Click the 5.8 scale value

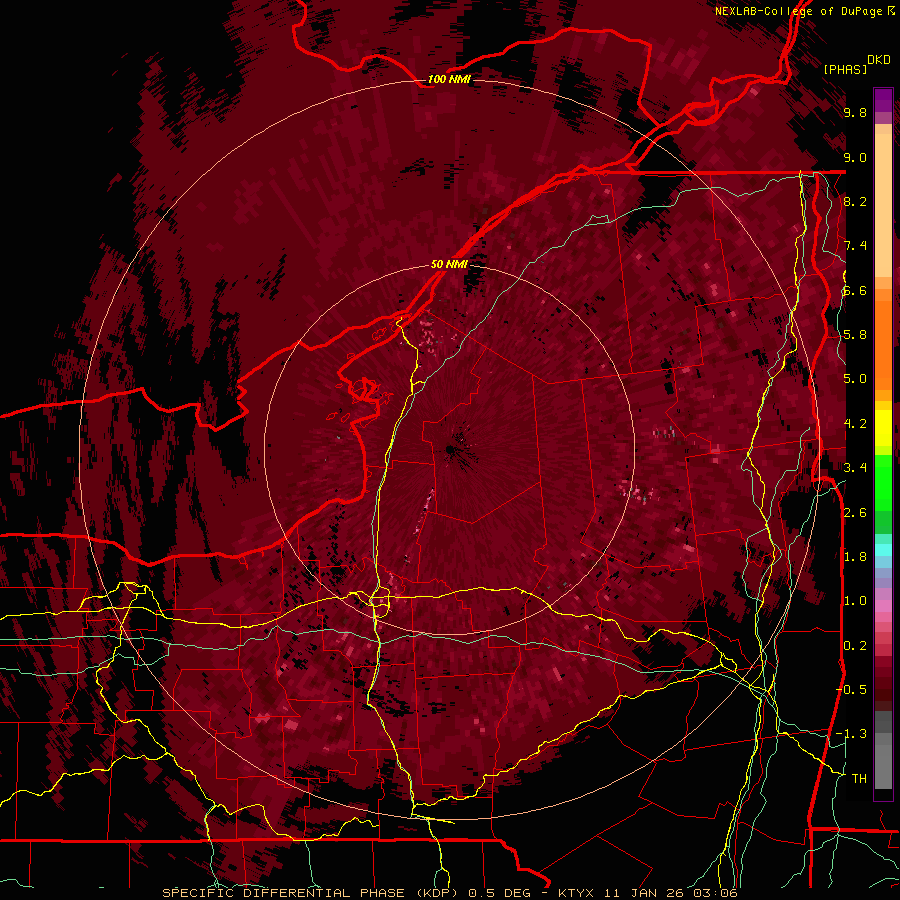pyautogui.click(x=855, y=335)
